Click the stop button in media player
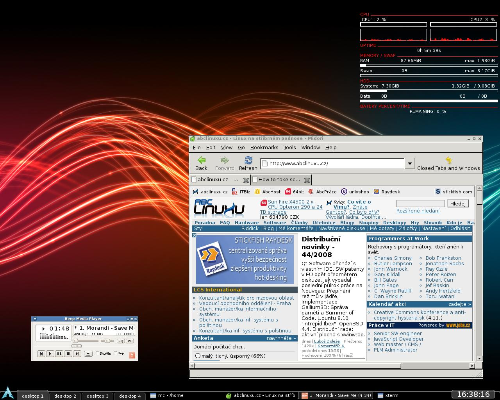This screenshot has height=400, width=500. coord(68,353)
